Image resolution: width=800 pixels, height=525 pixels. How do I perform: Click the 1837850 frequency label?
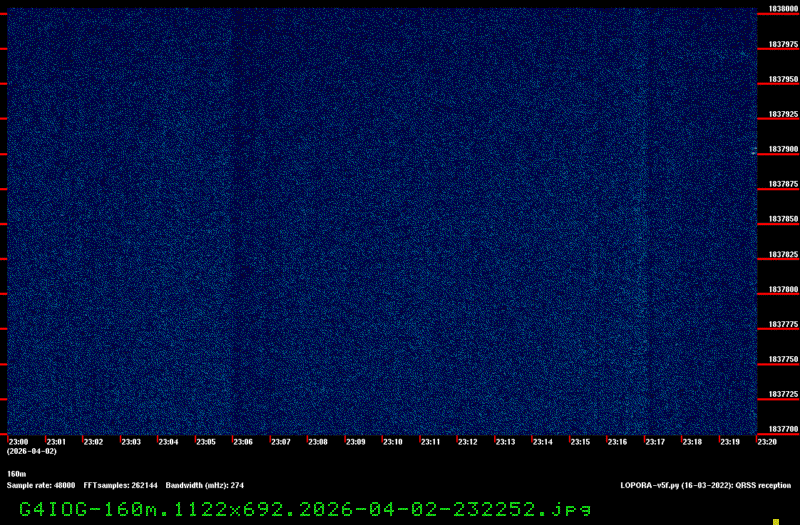pyautogui.click(x=783, y=219)
